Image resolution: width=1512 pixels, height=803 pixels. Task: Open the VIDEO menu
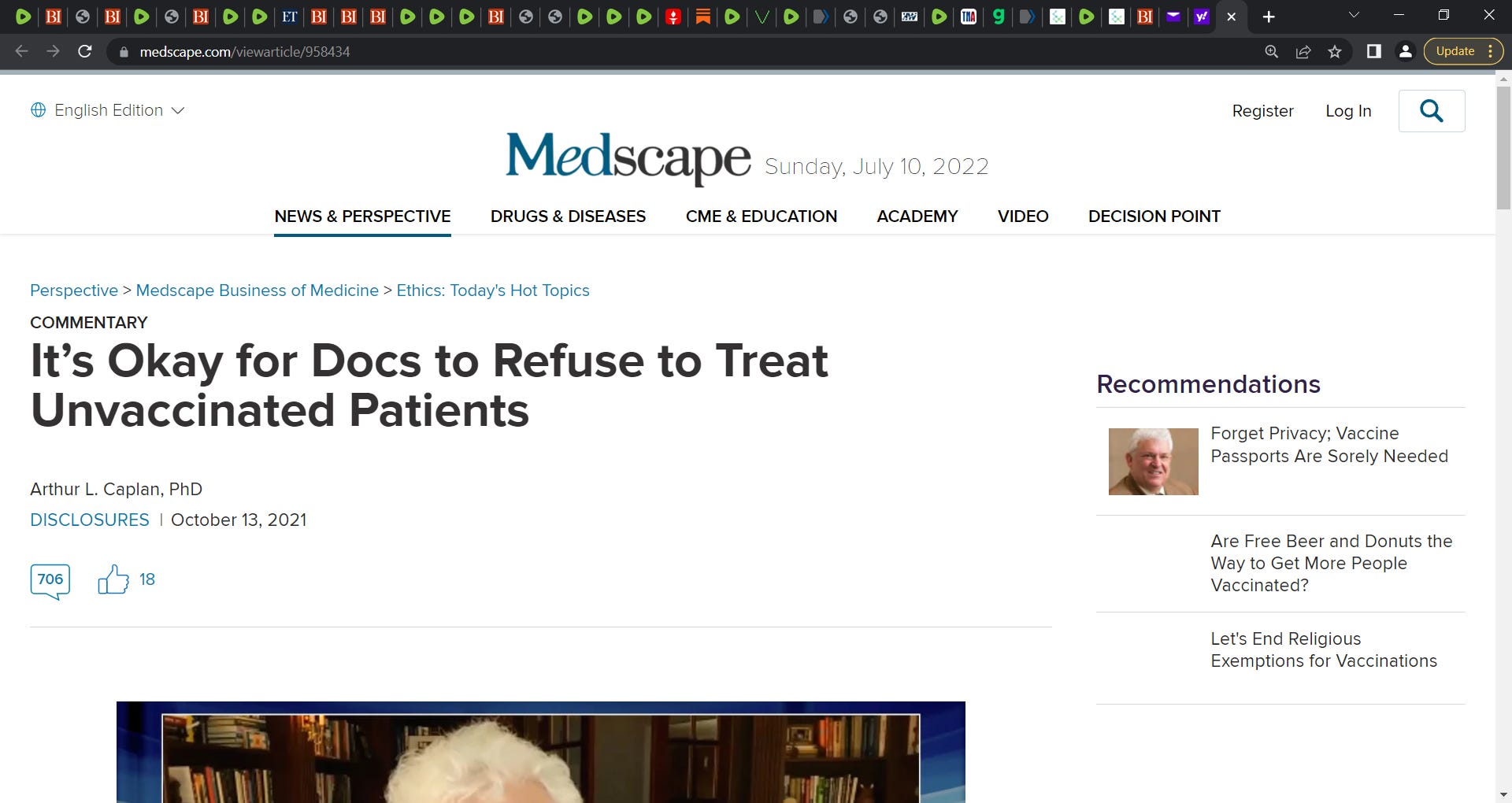coord(1023,216)
